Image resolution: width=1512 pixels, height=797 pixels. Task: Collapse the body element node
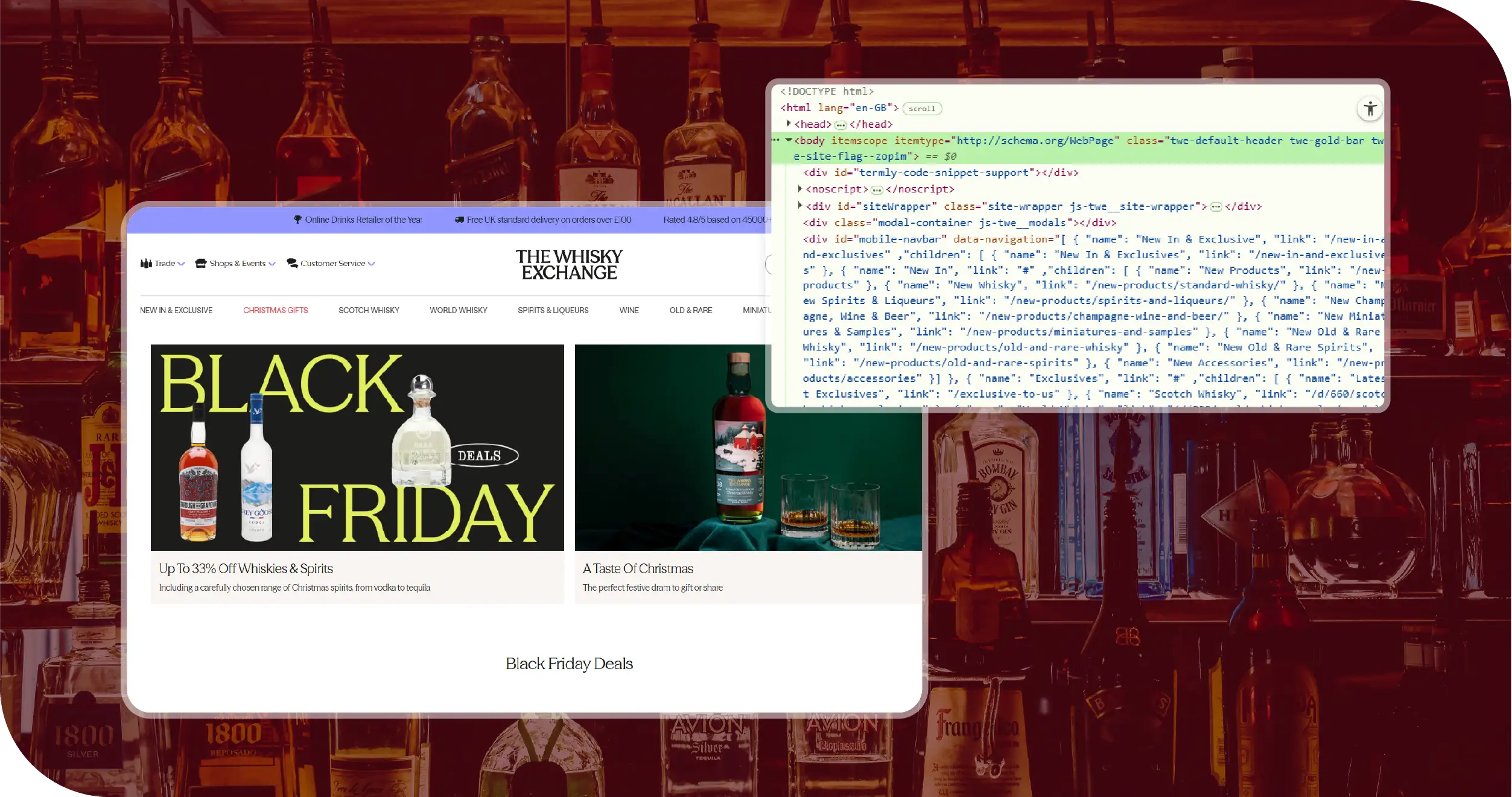[x=789, y=140]
